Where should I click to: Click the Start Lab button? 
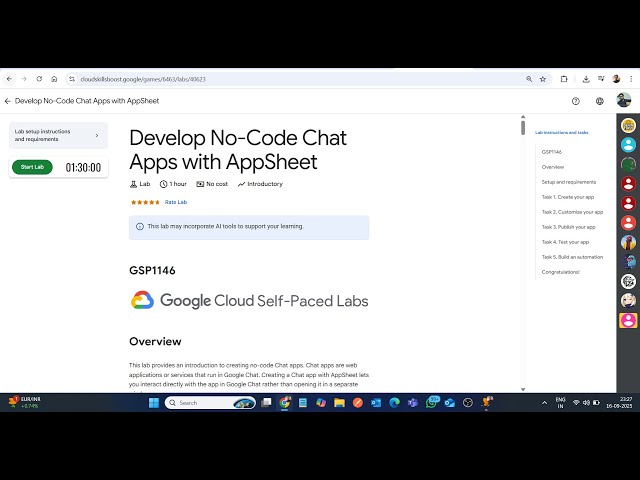(32, 167)
